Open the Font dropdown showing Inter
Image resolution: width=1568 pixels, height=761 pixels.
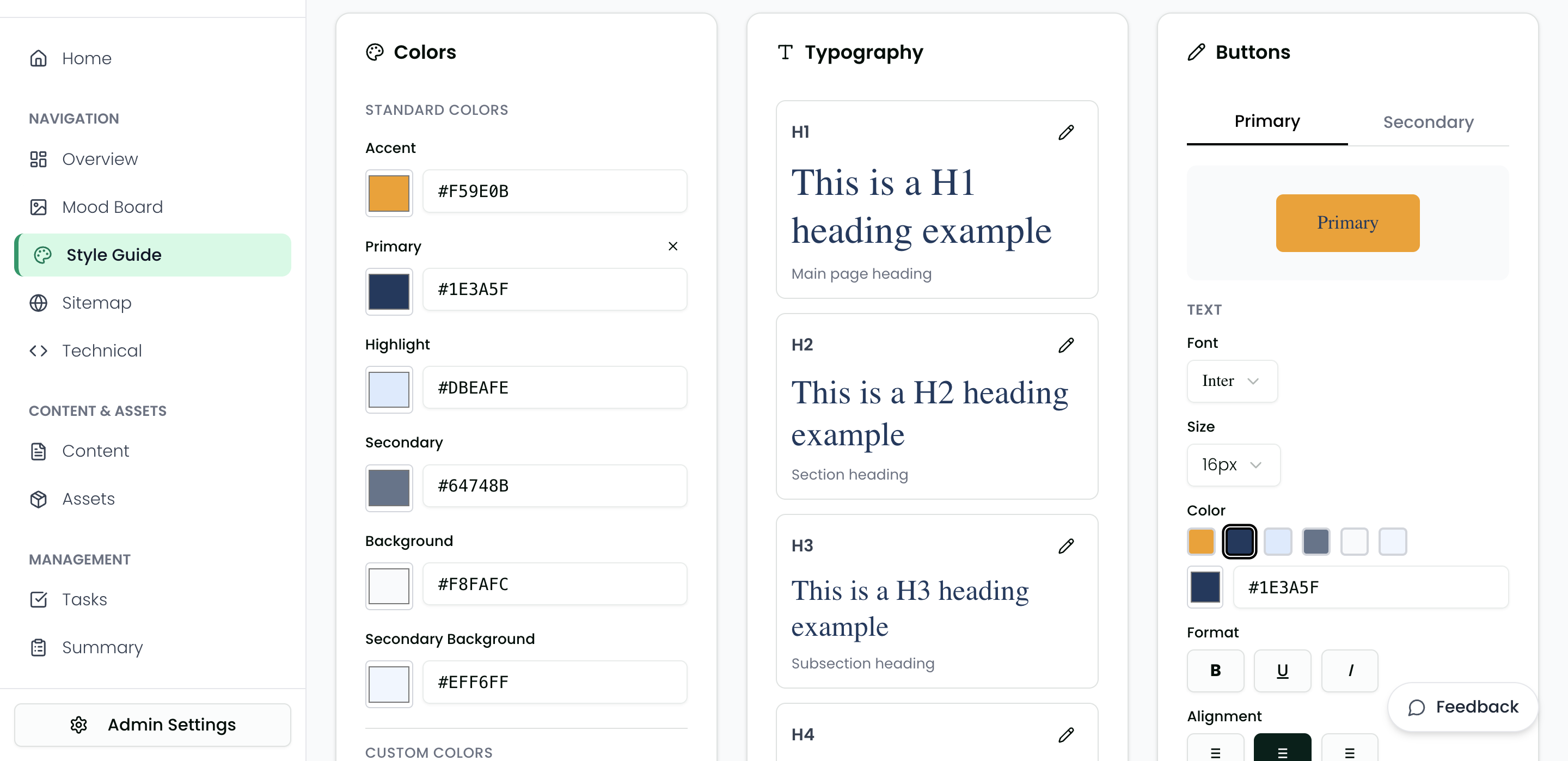(x=1232, y=381)
